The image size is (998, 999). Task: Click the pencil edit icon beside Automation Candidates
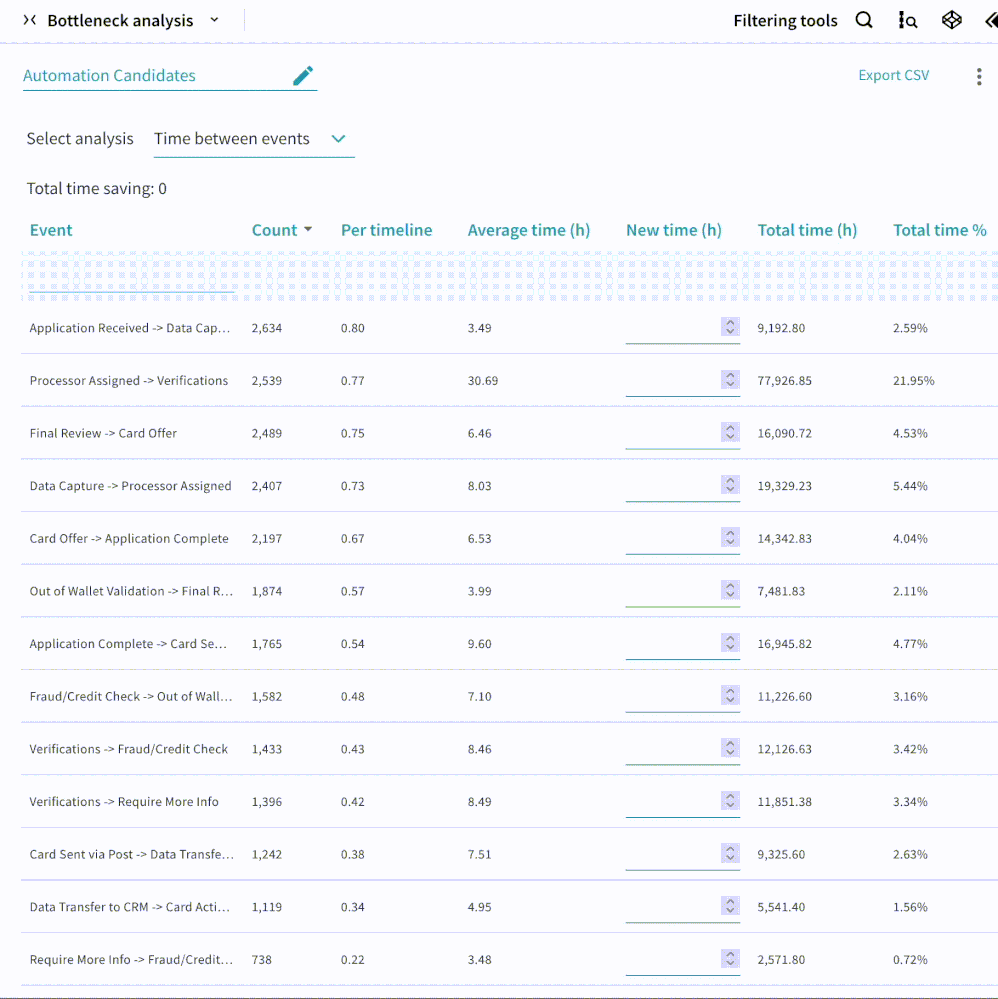coord(303,76)
